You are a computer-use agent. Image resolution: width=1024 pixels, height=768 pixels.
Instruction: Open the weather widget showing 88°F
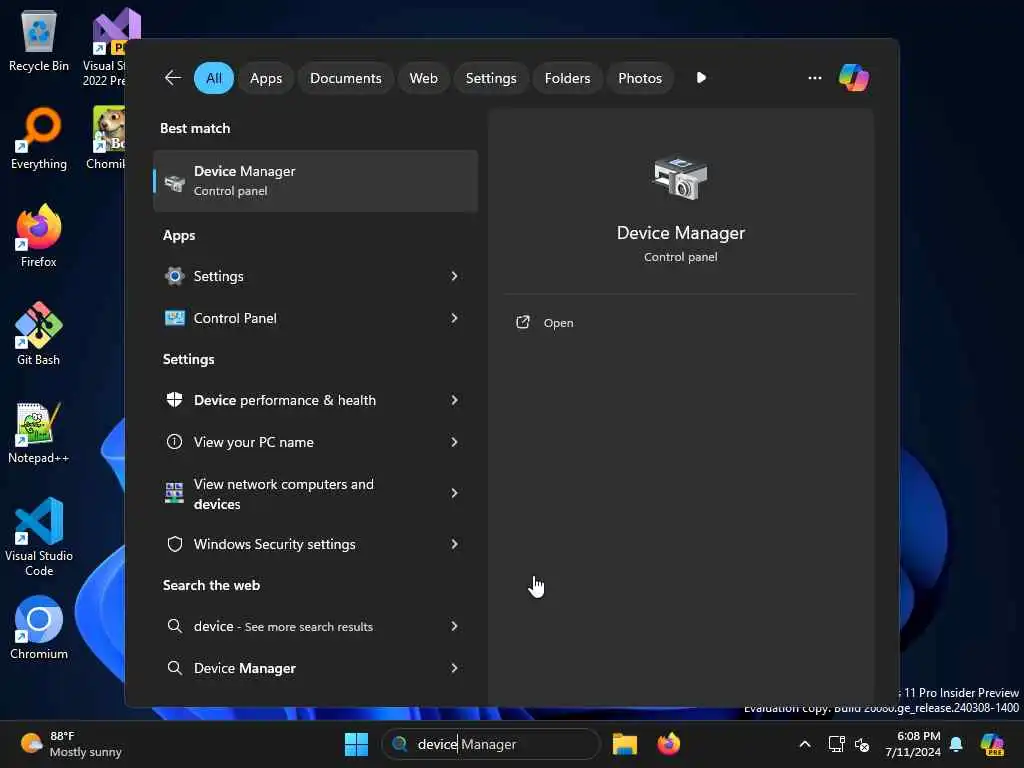(71, 744)
